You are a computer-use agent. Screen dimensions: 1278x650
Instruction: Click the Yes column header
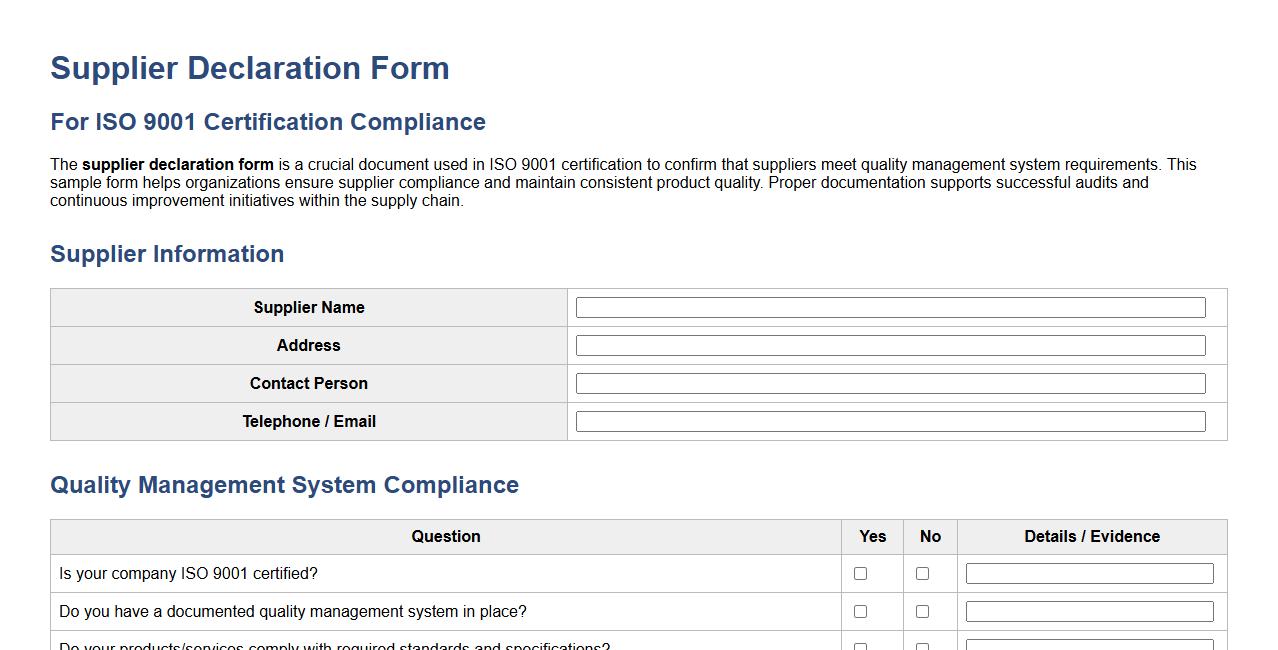pos(871,537)
